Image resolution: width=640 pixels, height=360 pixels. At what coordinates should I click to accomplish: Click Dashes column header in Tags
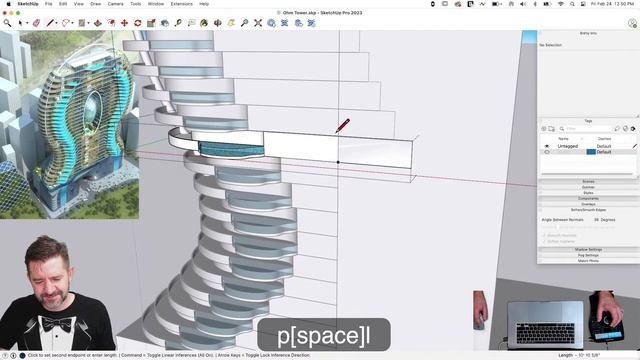(604, 139)
